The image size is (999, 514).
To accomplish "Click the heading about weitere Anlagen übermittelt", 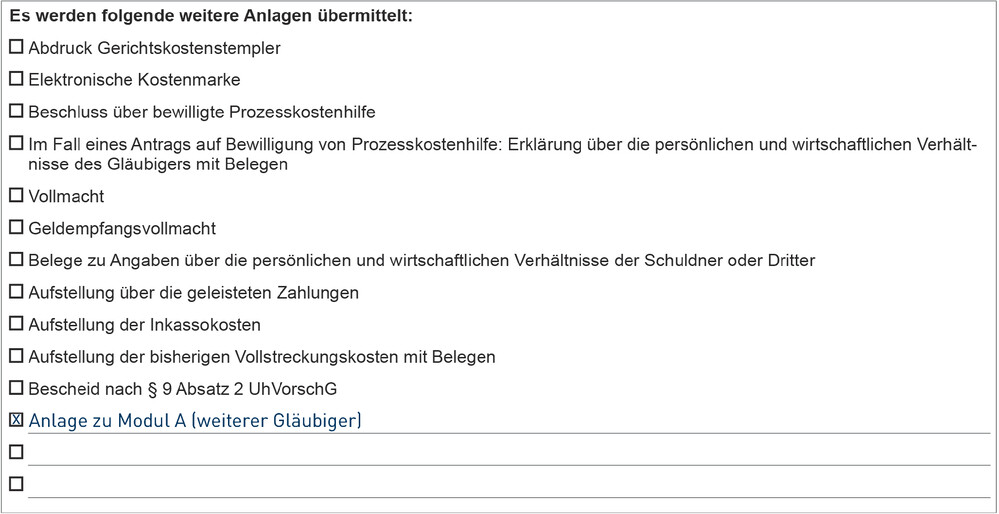I will tap(211, 16).
